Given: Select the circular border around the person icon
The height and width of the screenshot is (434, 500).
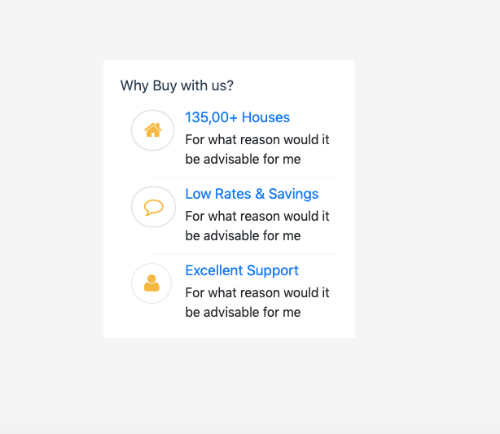Looking at the screenshot, I should pyautogui.click(x=152, y=284).
